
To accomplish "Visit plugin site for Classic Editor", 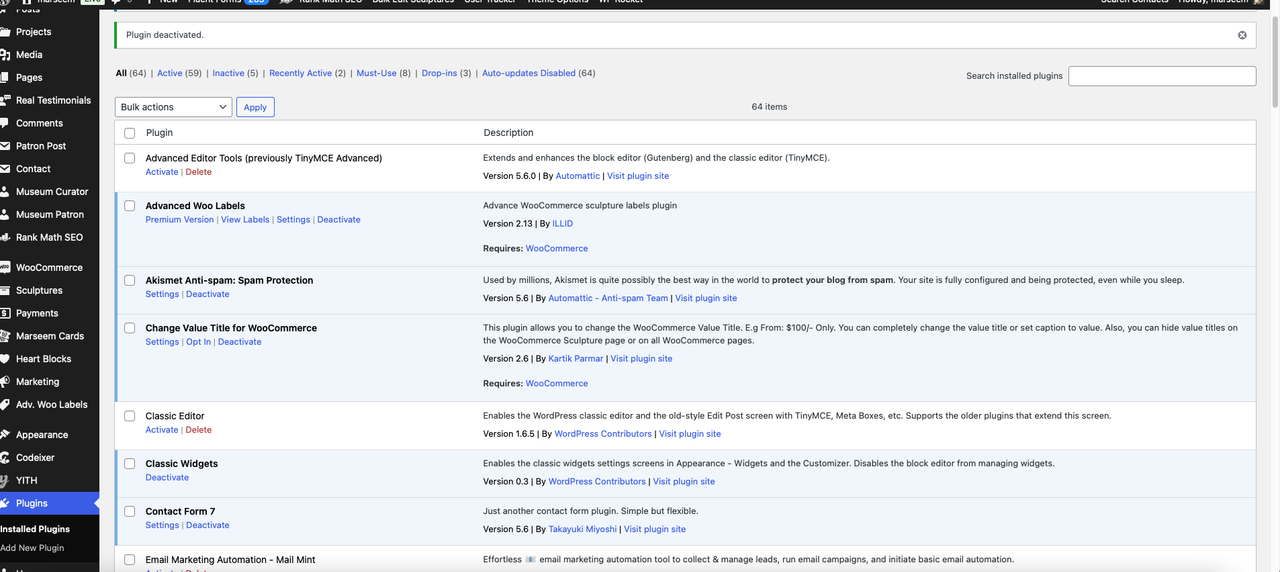I will (x=690, y=434).
